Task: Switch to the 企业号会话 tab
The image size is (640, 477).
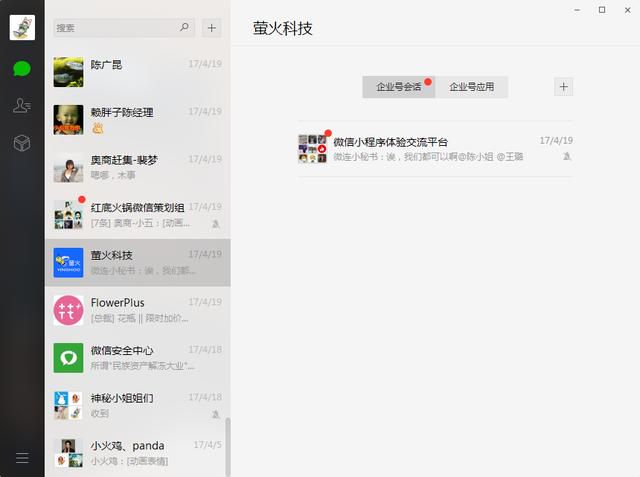Action: pos(399,87)
